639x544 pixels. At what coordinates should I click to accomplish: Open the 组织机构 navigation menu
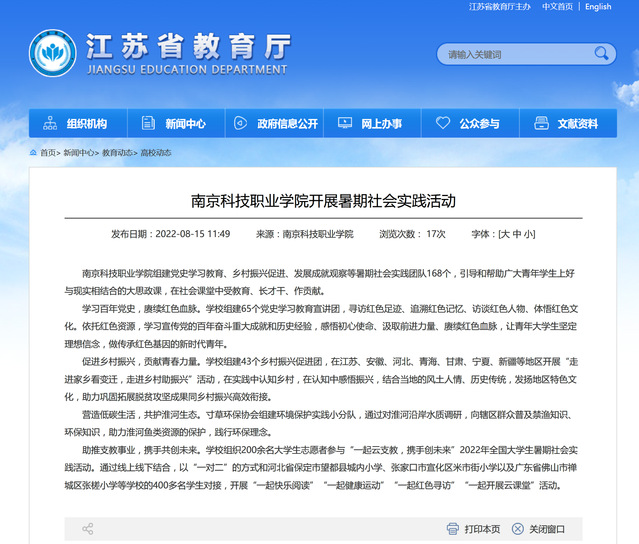tap(77, 124)
